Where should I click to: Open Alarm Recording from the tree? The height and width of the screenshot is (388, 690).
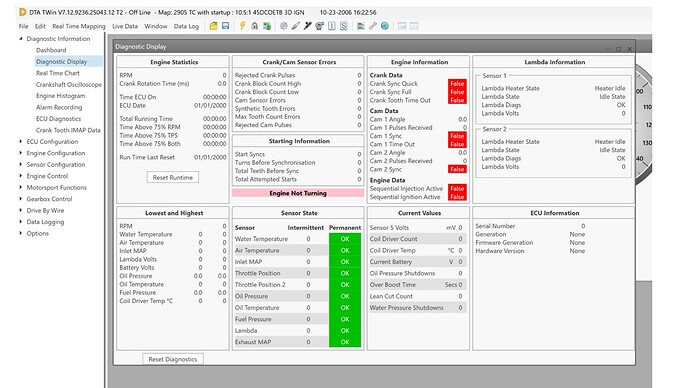59,107
